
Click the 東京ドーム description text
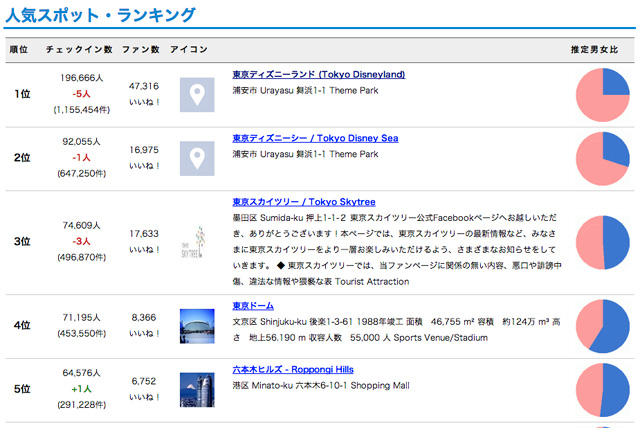coord(396,330)
